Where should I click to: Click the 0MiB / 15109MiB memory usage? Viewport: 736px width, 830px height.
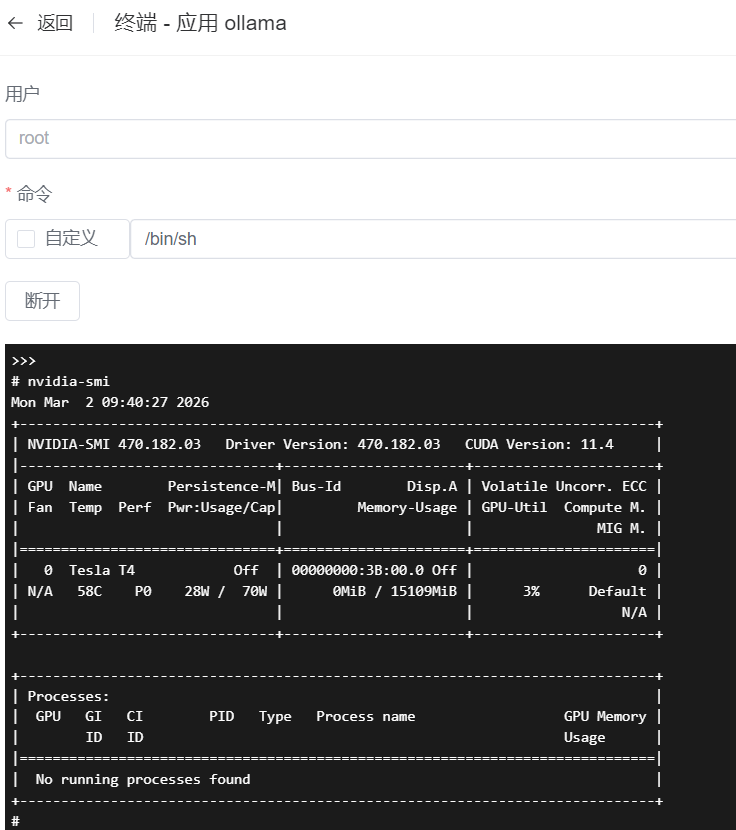point(394,591)
